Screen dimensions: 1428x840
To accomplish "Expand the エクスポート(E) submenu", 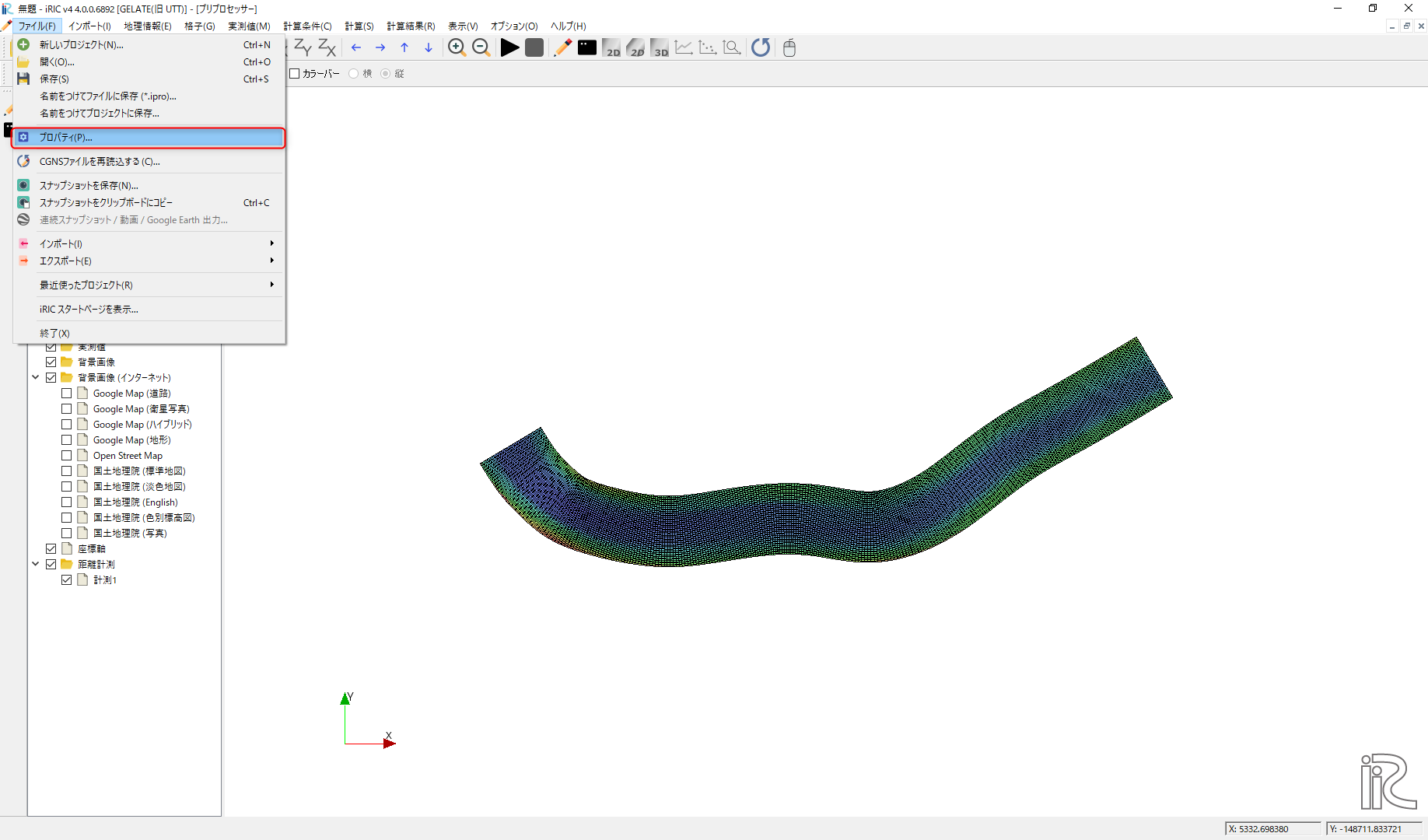I will pyautogui.click(x=149, y=261).
